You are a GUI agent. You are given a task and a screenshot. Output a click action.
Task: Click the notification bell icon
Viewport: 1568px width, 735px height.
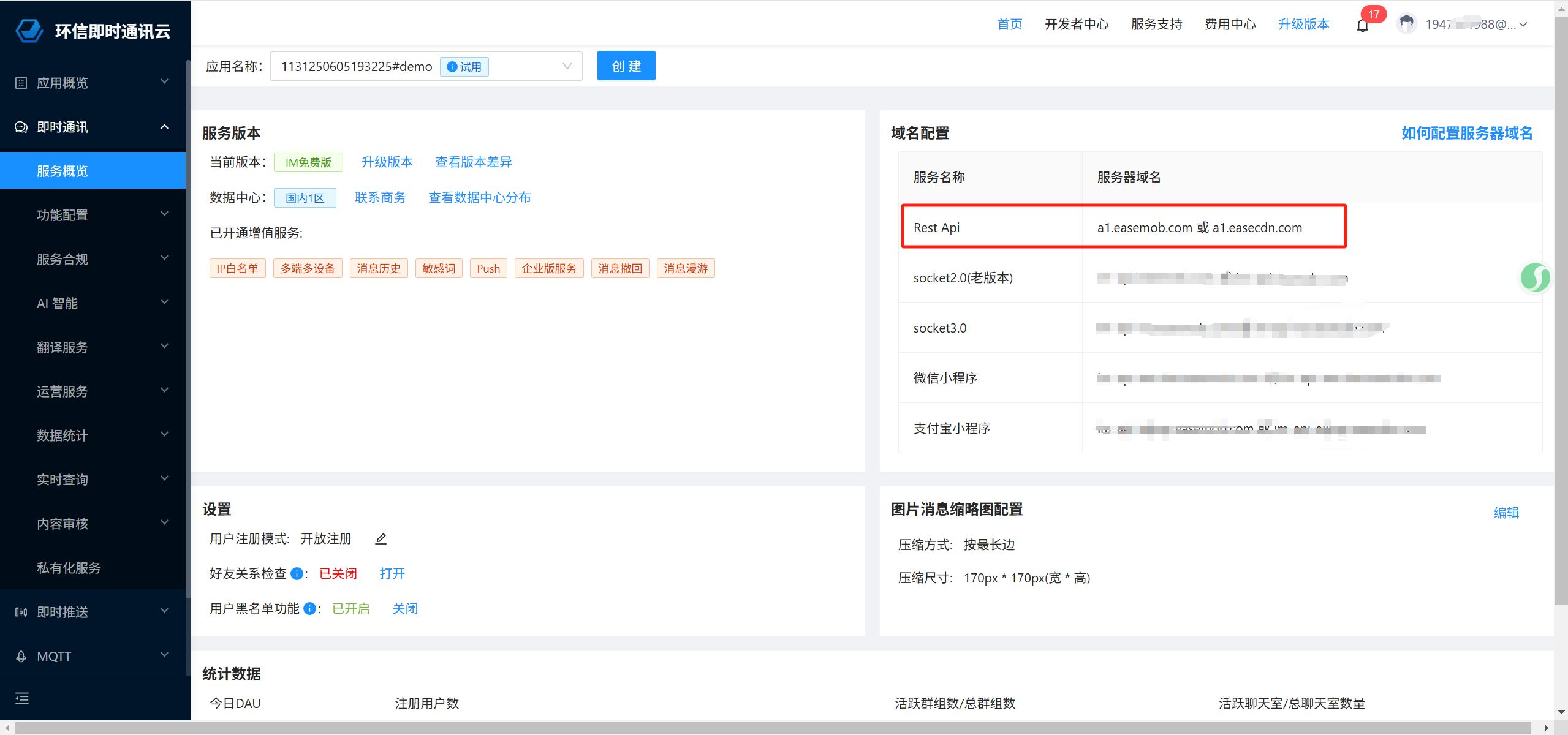coord(1362,25)
